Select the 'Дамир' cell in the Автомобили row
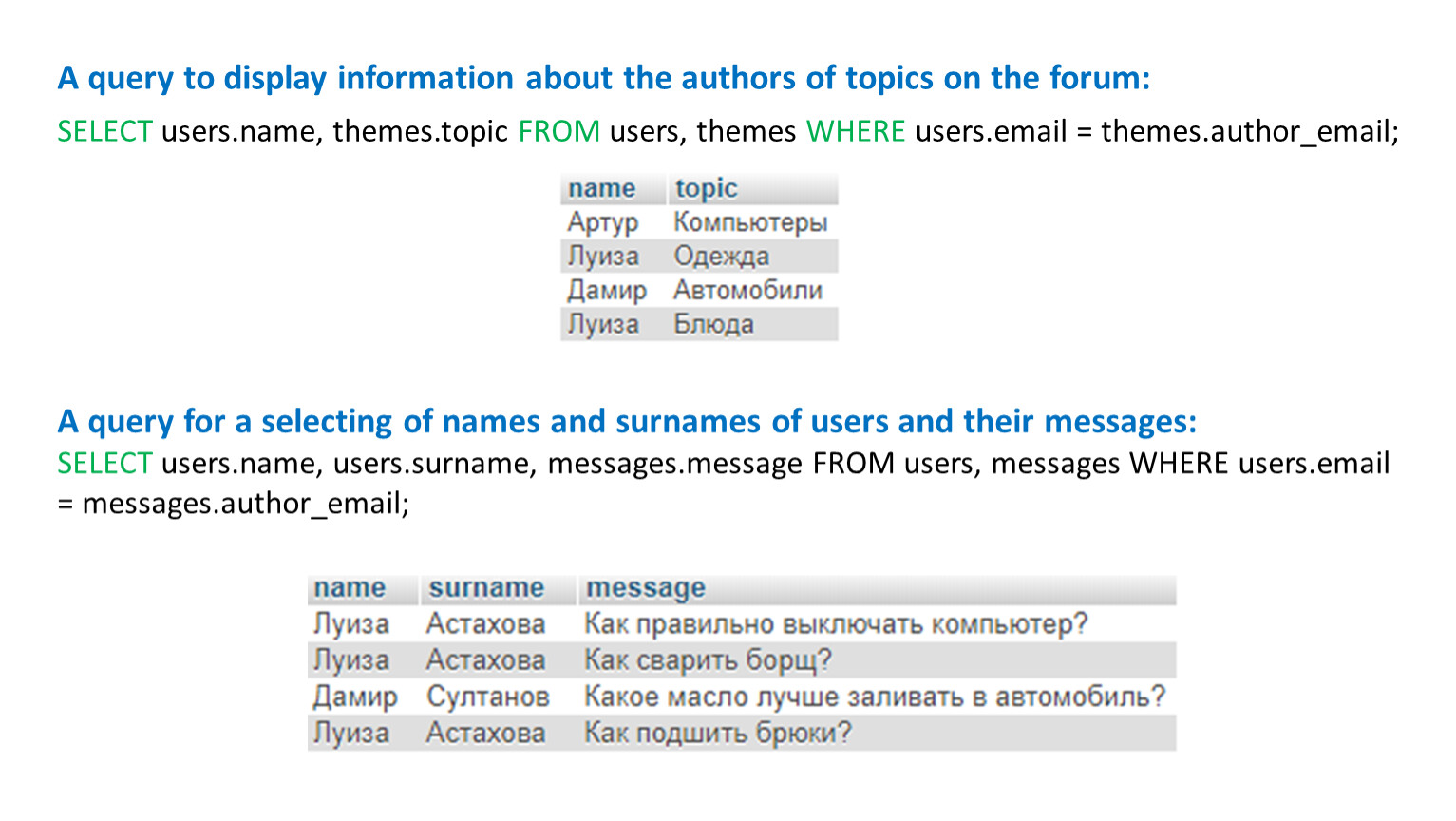The width and height of the screenshot is (1456, 821). [607, 291]
